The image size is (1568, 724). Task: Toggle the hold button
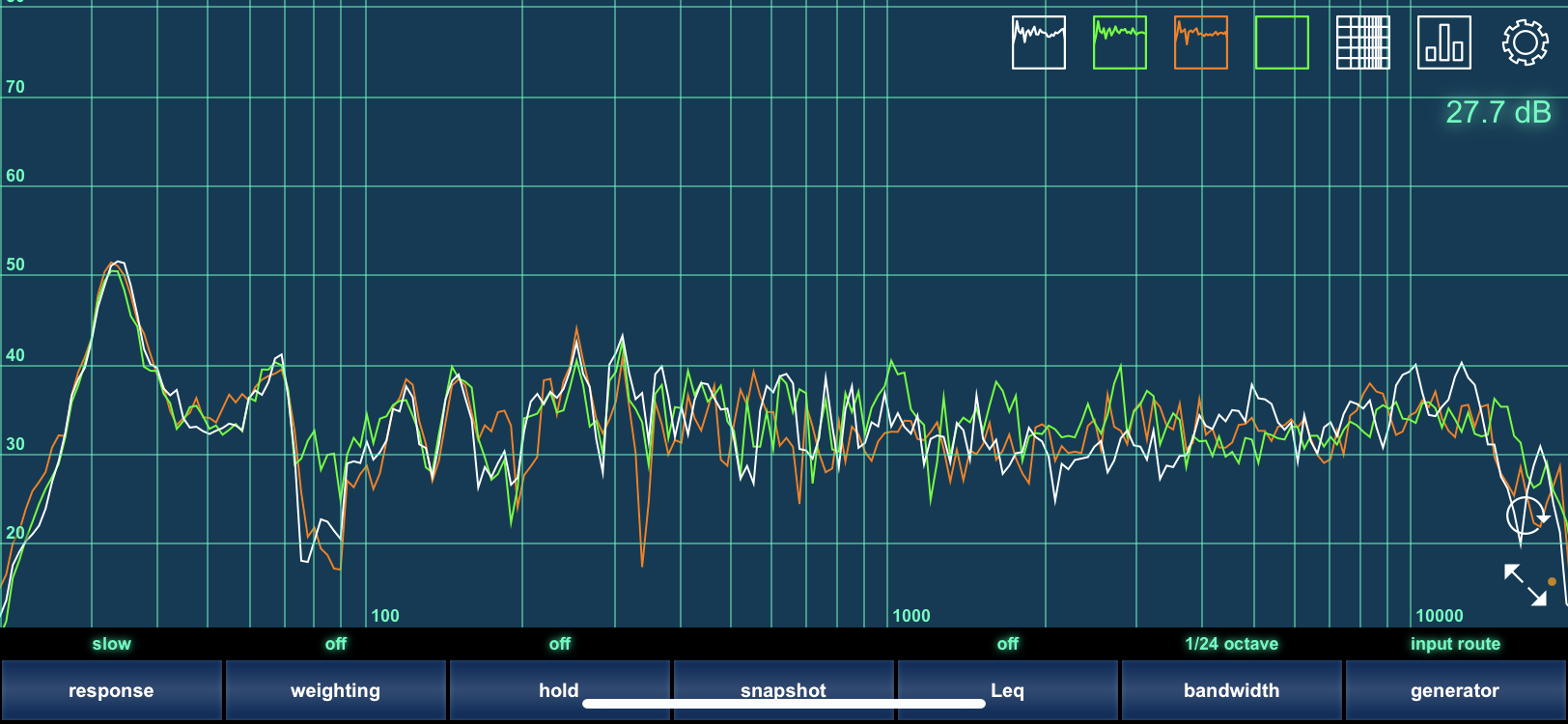point(559,690)
